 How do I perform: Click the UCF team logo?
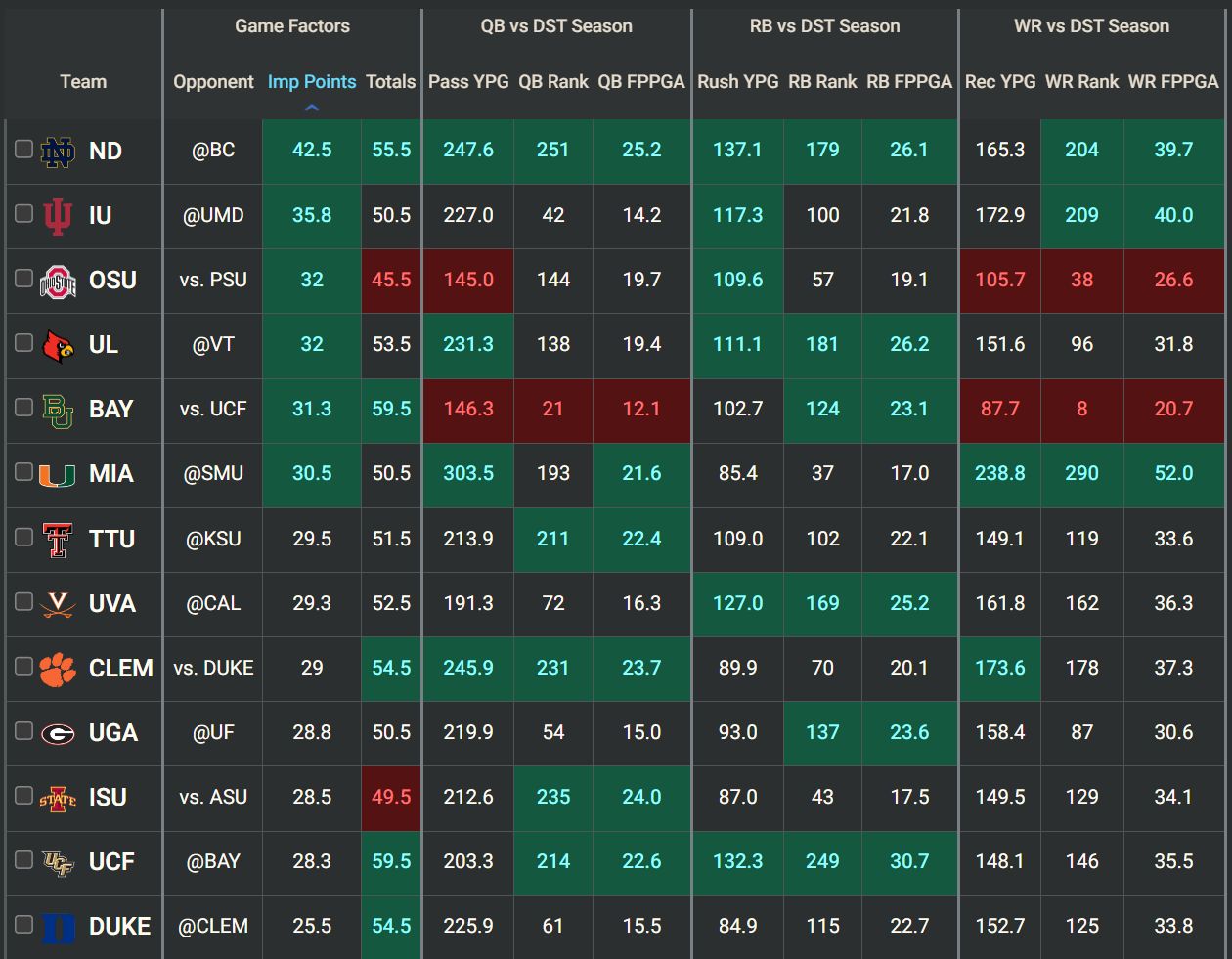coord(58,863)
